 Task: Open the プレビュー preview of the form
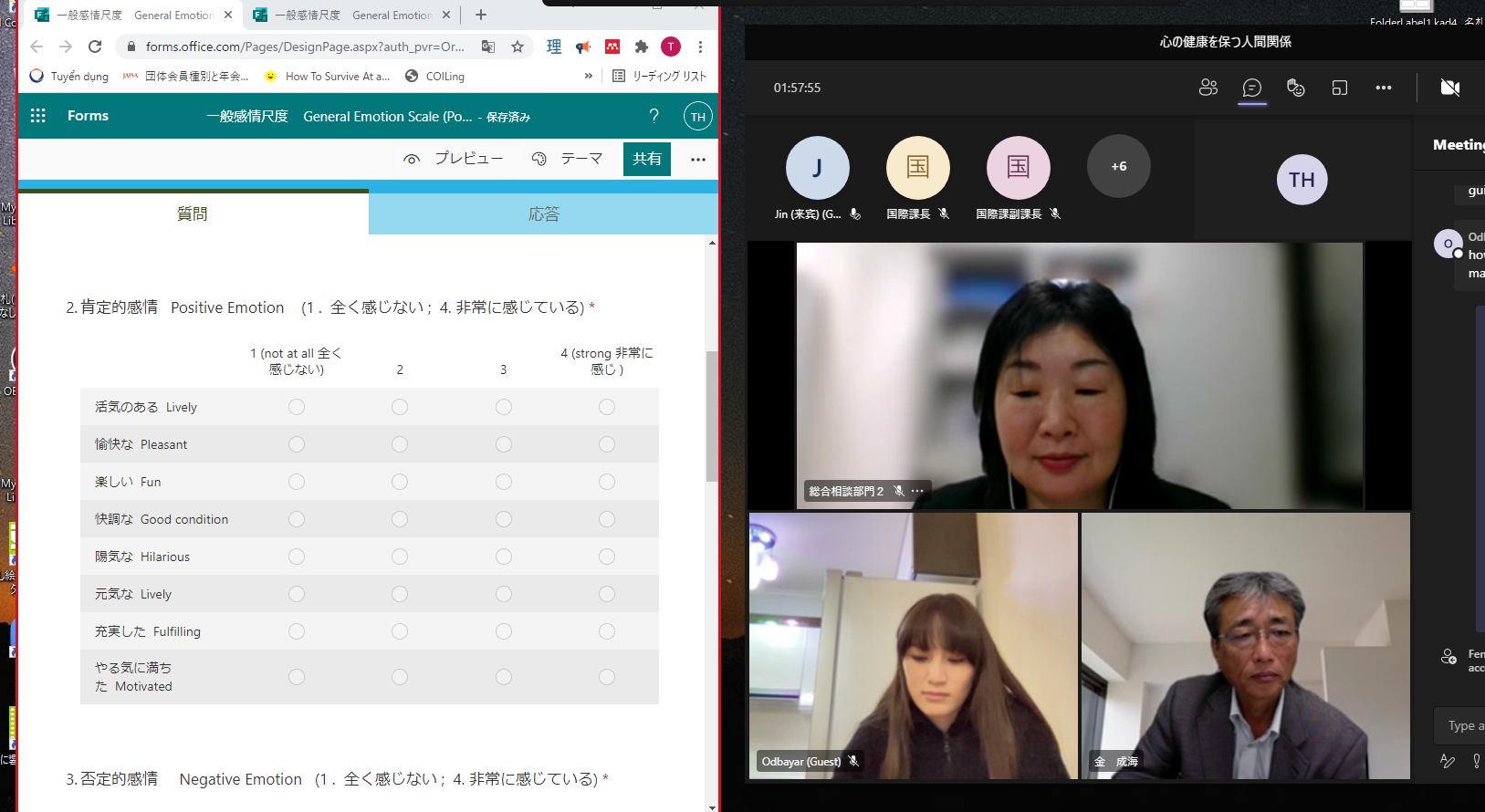[454, 159]
